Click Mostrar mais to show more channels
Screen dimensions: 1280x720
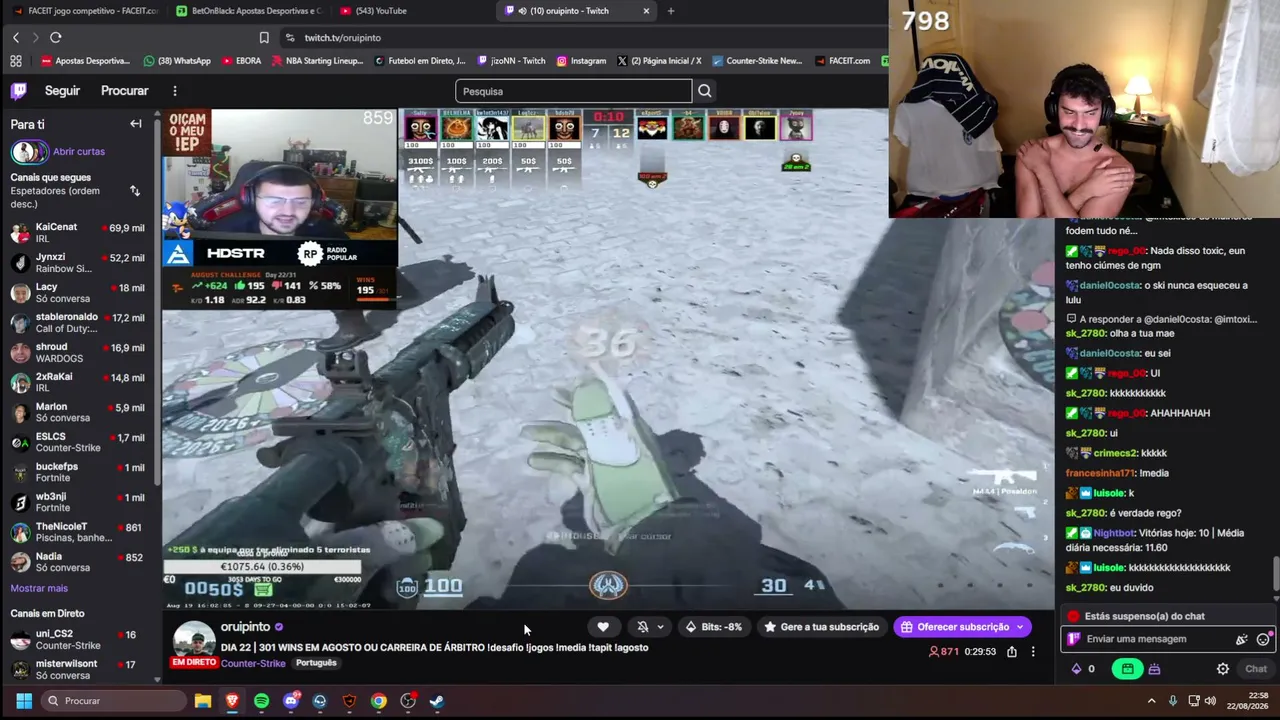39,588
